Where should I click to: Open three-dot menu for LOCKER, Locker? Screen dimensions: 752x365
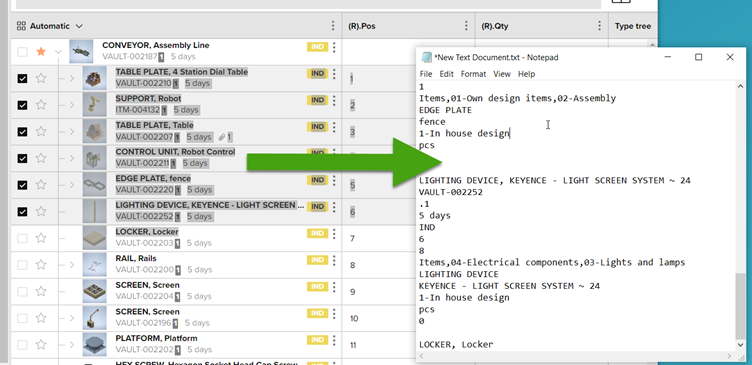point(334,233)
